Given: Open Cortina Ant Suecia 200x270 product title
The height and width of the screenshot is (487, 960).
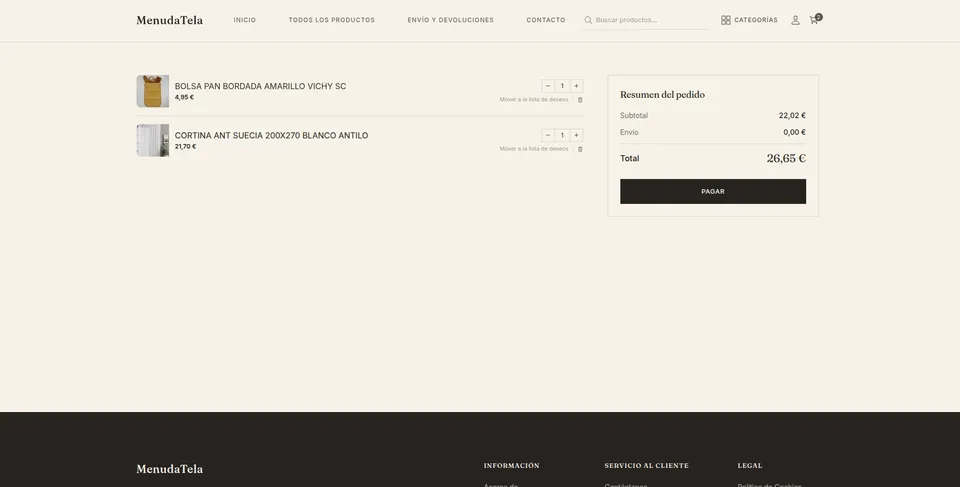Looking at the screenshot, I should (x=271, y=135).
